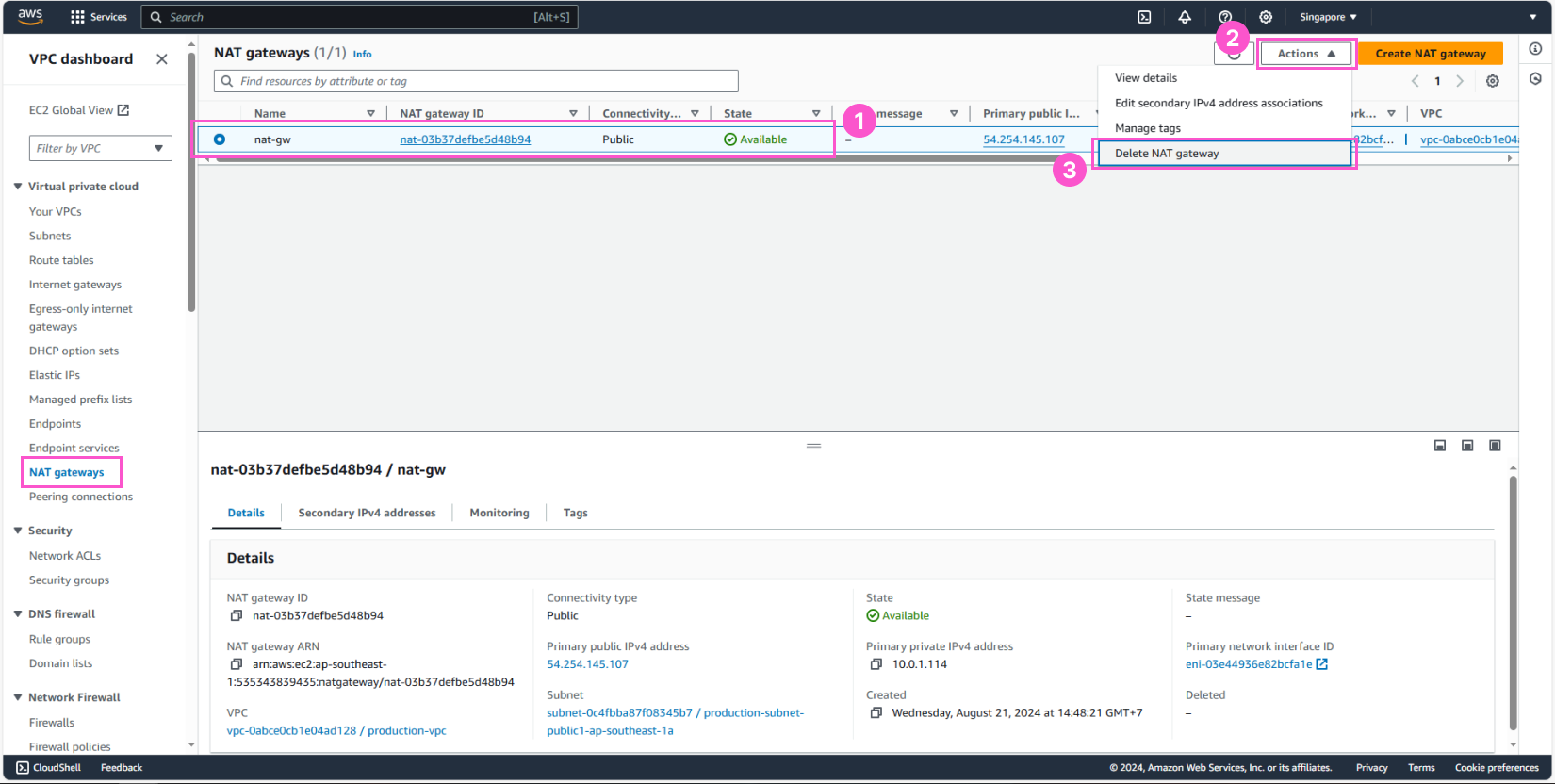
Task: Switch to the Monitoring tab
Action: point(499,513)
